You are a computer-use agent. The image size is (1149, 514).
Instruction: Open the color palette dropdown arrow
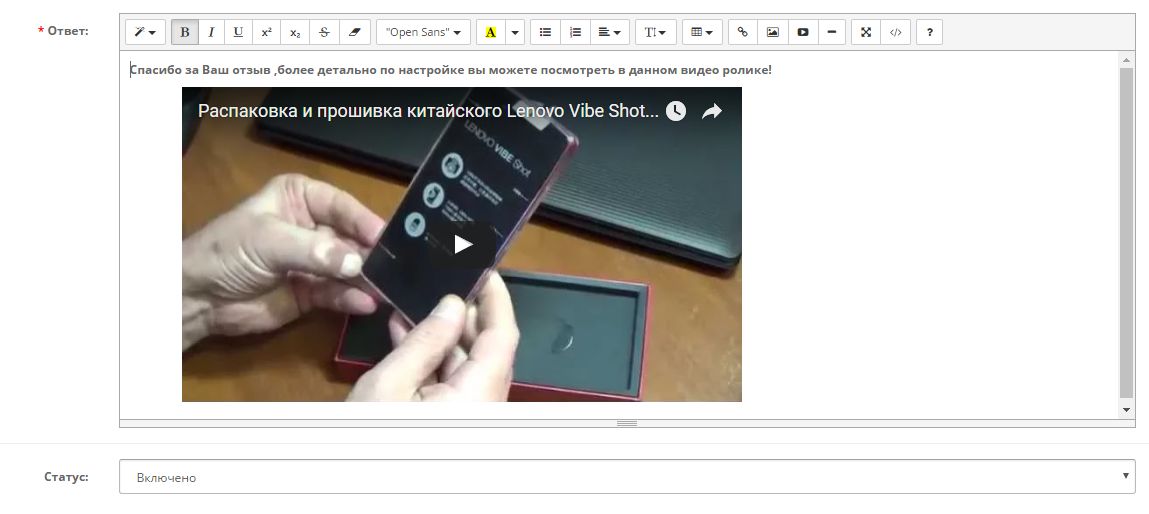coord(515,32)
